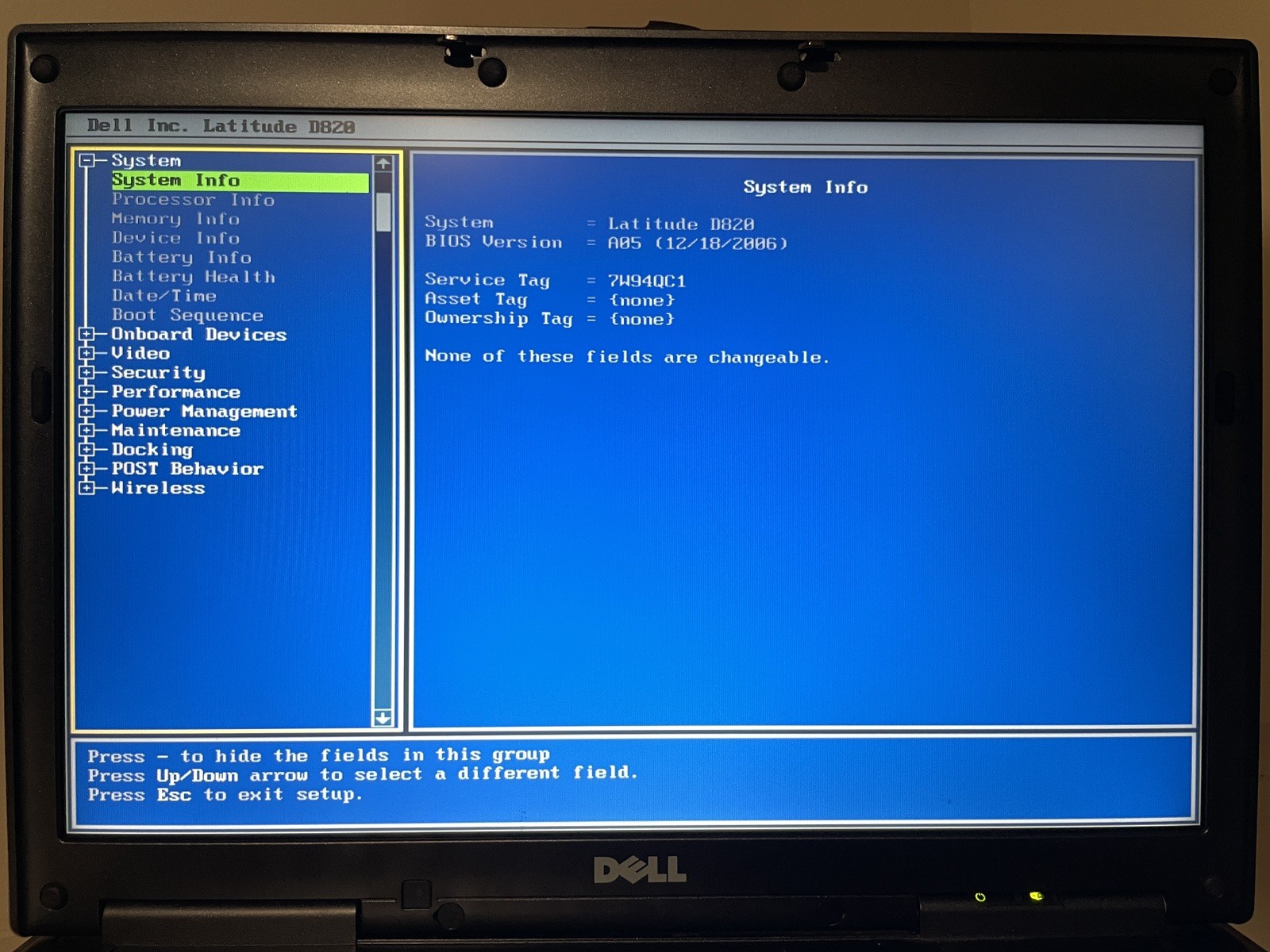Select the Onboard Devices label
Image resolution: width=1270 pixels, height=952 pixels.
199,334
